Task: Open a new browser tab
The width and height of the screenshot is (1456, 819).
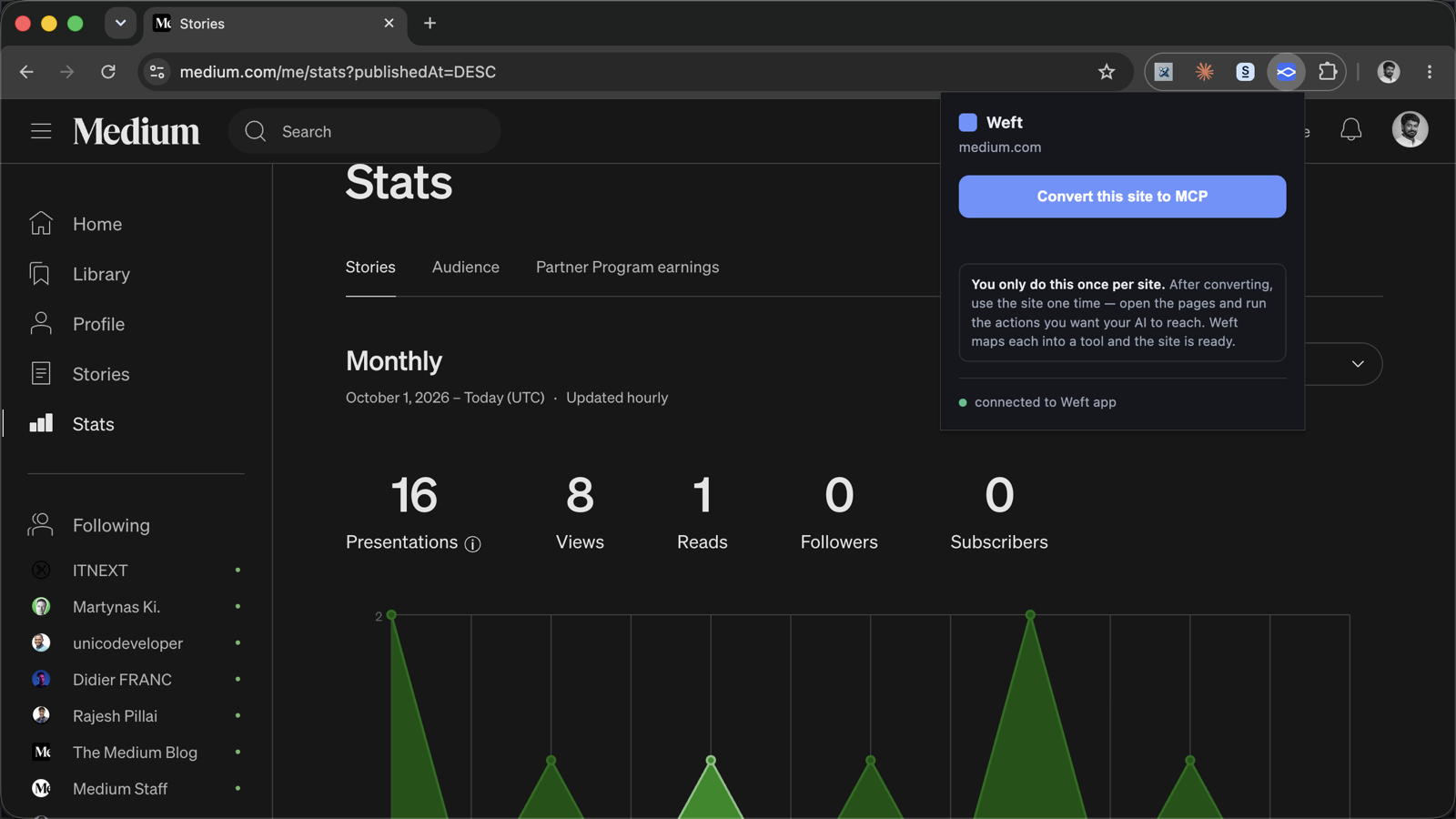Action: (430, 24)
